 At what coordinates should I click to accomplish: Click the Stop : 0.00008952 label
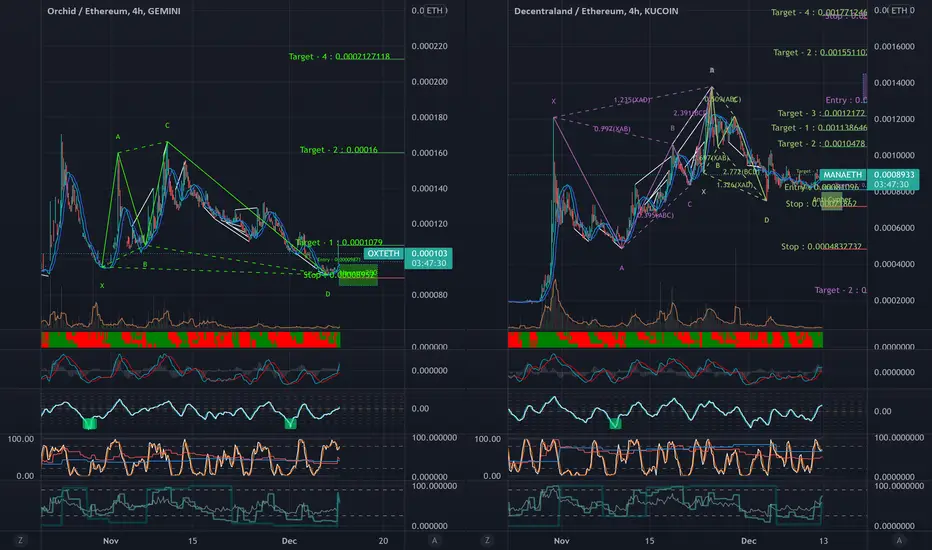(x=339, y=275)
